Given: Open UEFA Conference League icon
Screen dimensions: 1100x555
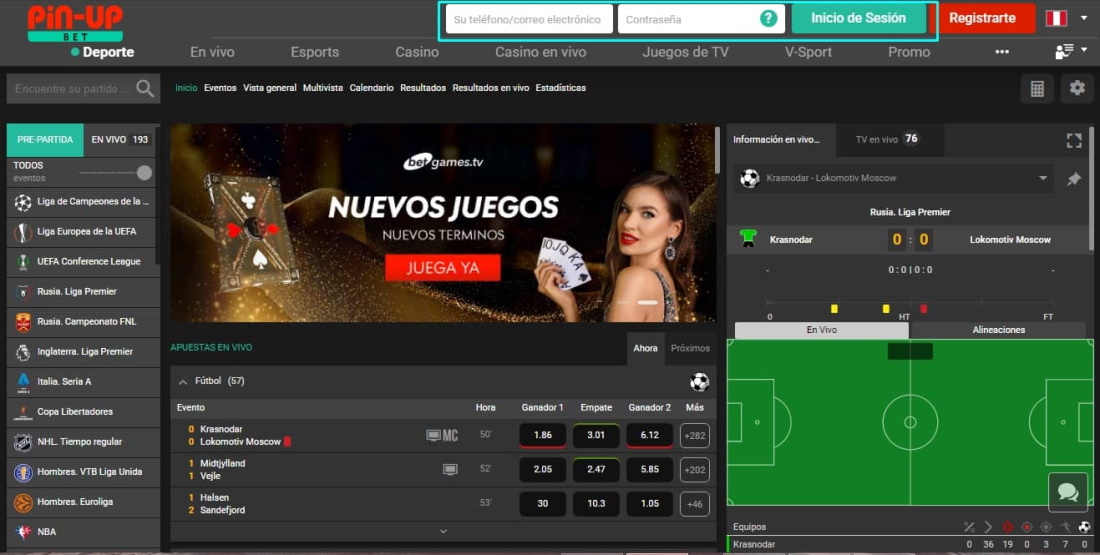Looking at the screenshot, I should (x=23, y=262).
